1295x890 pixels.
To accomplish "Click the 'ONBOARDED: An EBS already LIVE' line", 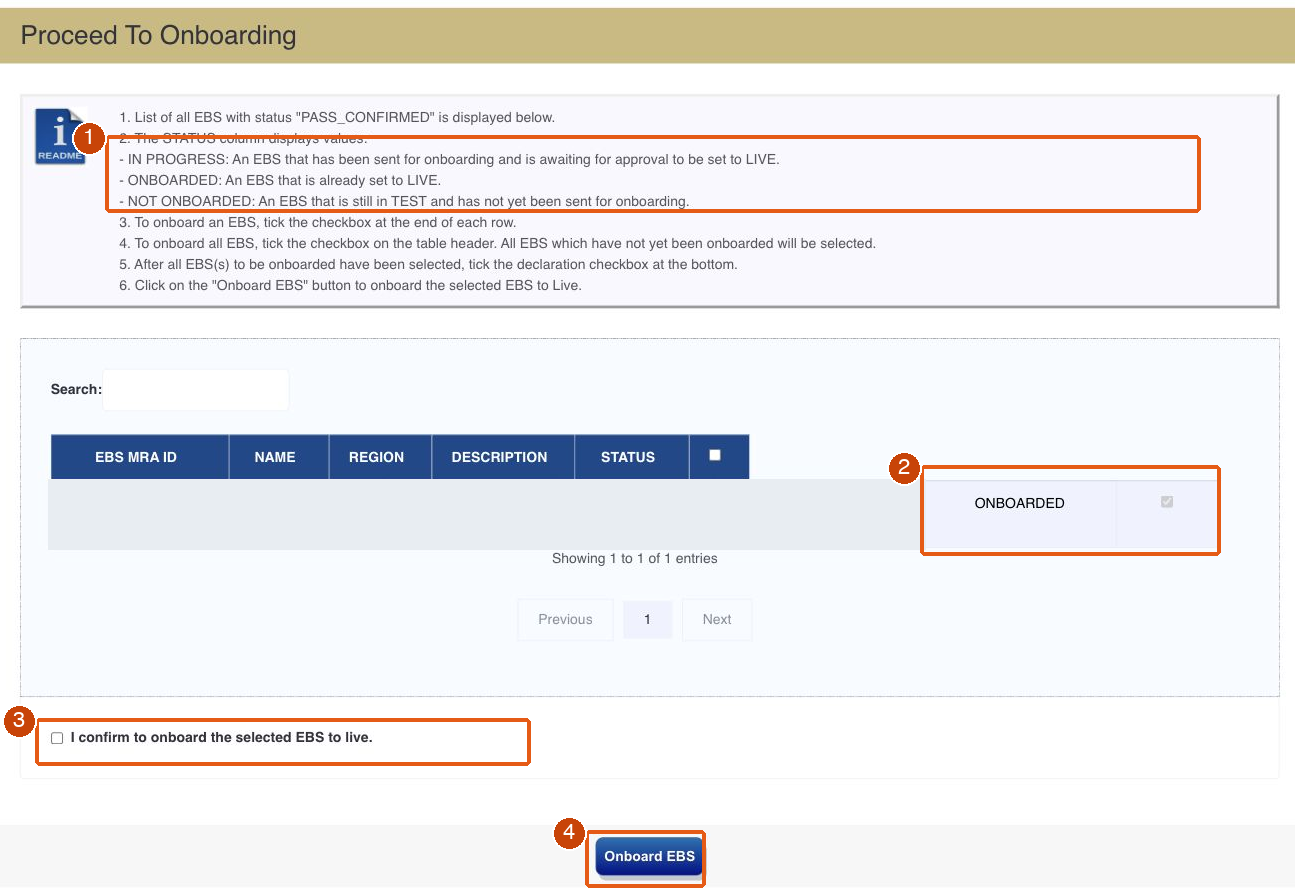I will coord(279,181).
